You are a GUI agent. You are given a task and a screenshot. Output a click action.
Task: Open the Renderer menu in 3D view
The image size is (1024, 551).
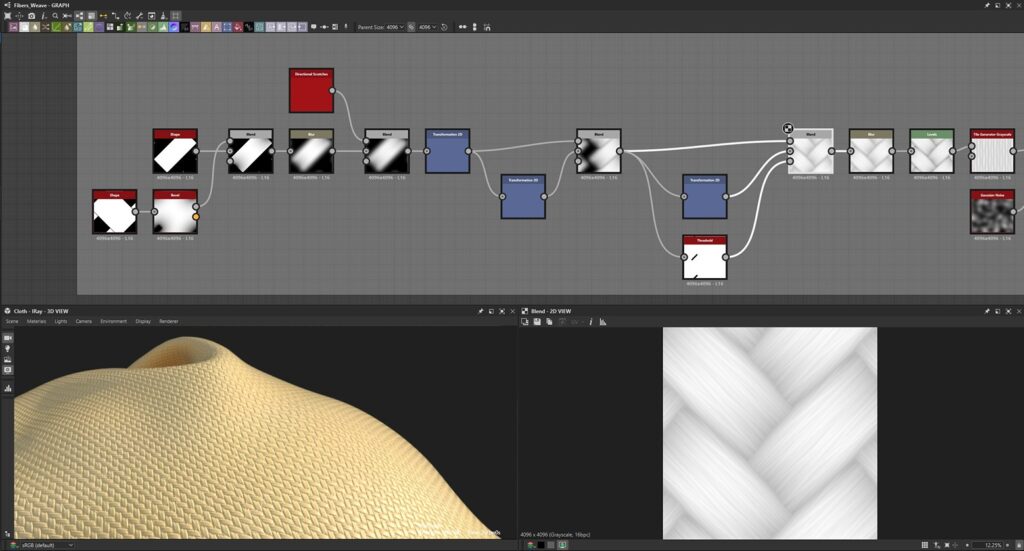pyautogui.click(x=169, y=321)
